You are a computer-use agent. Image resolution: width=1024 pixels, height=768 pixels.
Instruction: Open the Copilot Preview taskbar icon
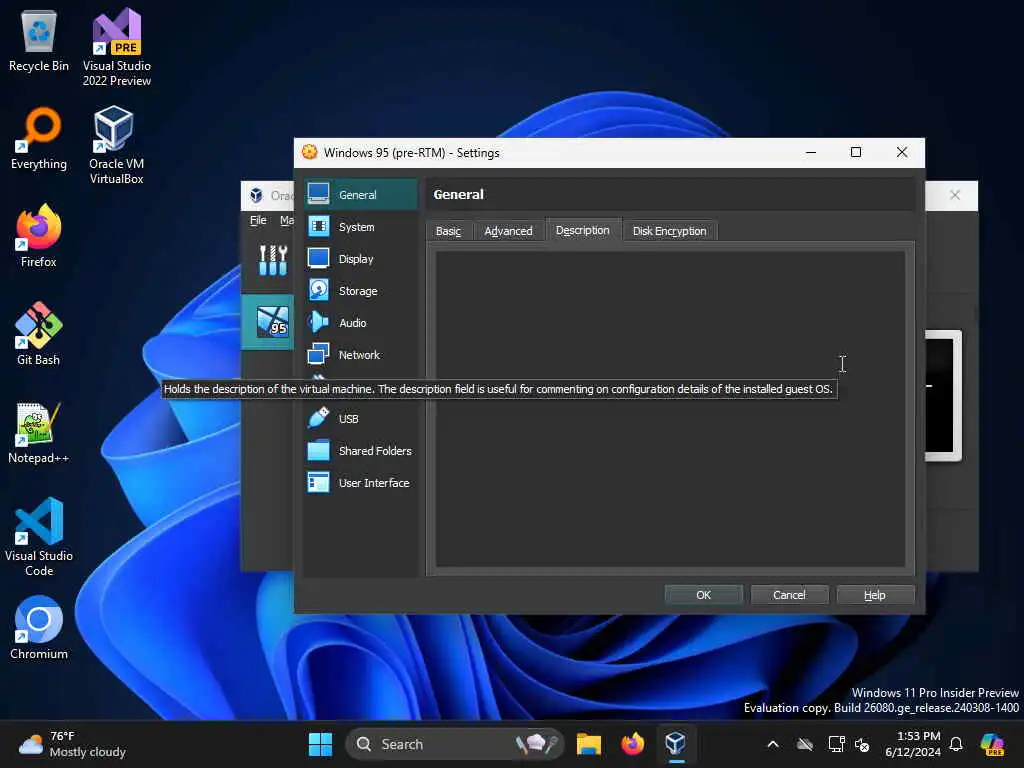(x=992, y=744)
